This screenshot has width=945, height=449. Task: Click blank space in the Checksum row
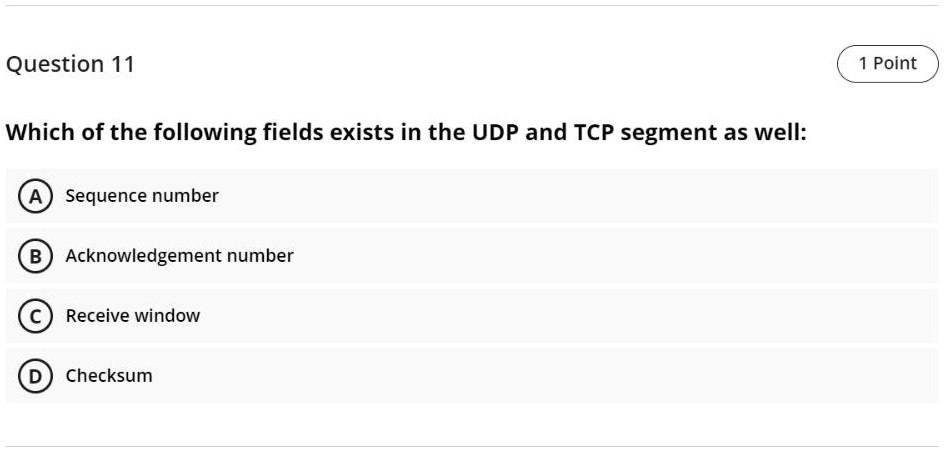point(542,376)
